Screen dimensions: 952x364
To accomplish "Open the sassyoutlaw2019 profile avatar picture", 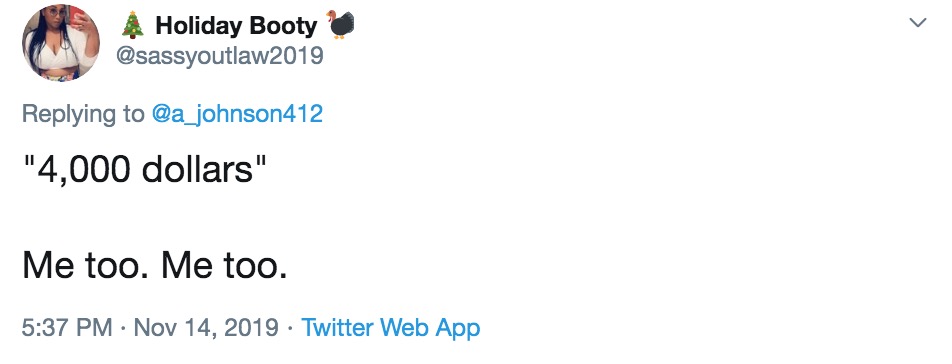I will pyautogui.click(x=61, y=42).
